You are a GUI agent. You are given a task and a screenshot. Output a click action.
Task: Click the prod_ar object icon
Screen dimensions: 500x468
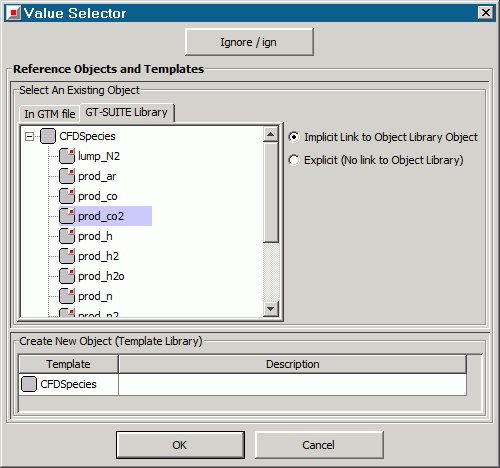67,176
